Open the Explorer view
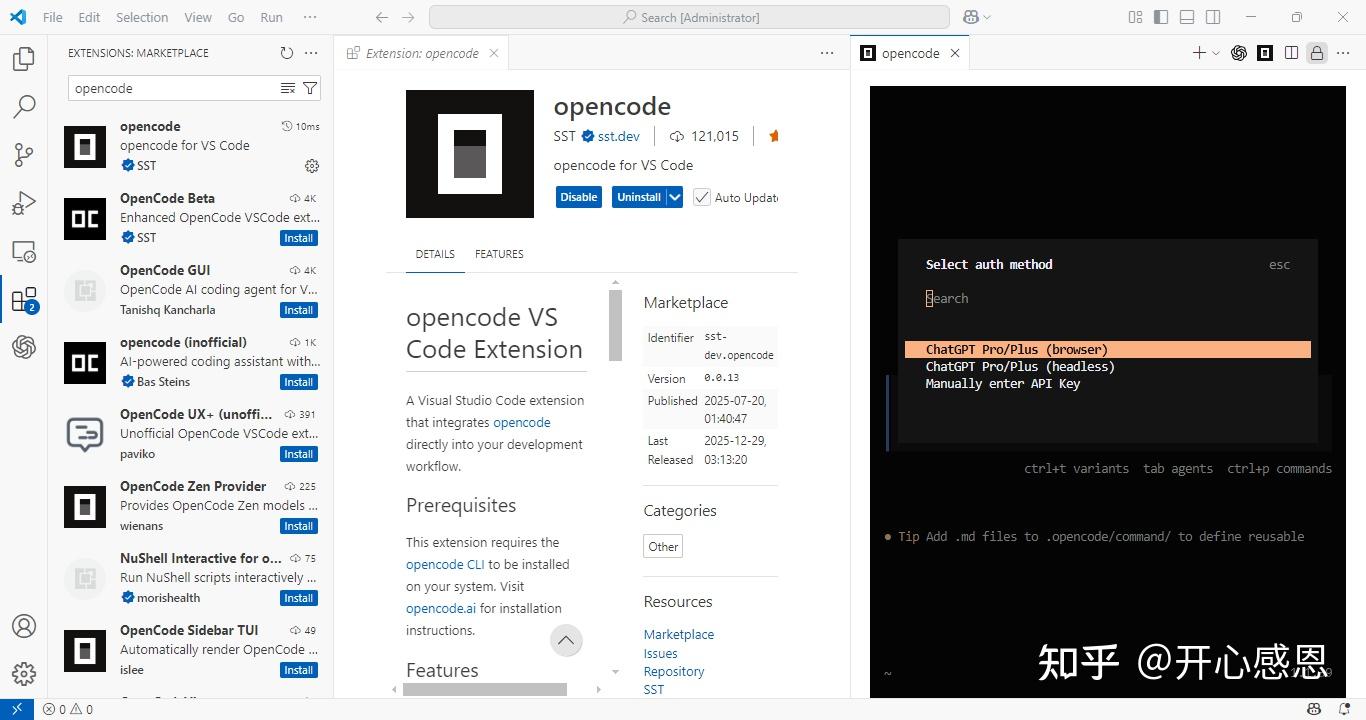The height and width of the screenshot is (720, 1366). click(24, 59)
